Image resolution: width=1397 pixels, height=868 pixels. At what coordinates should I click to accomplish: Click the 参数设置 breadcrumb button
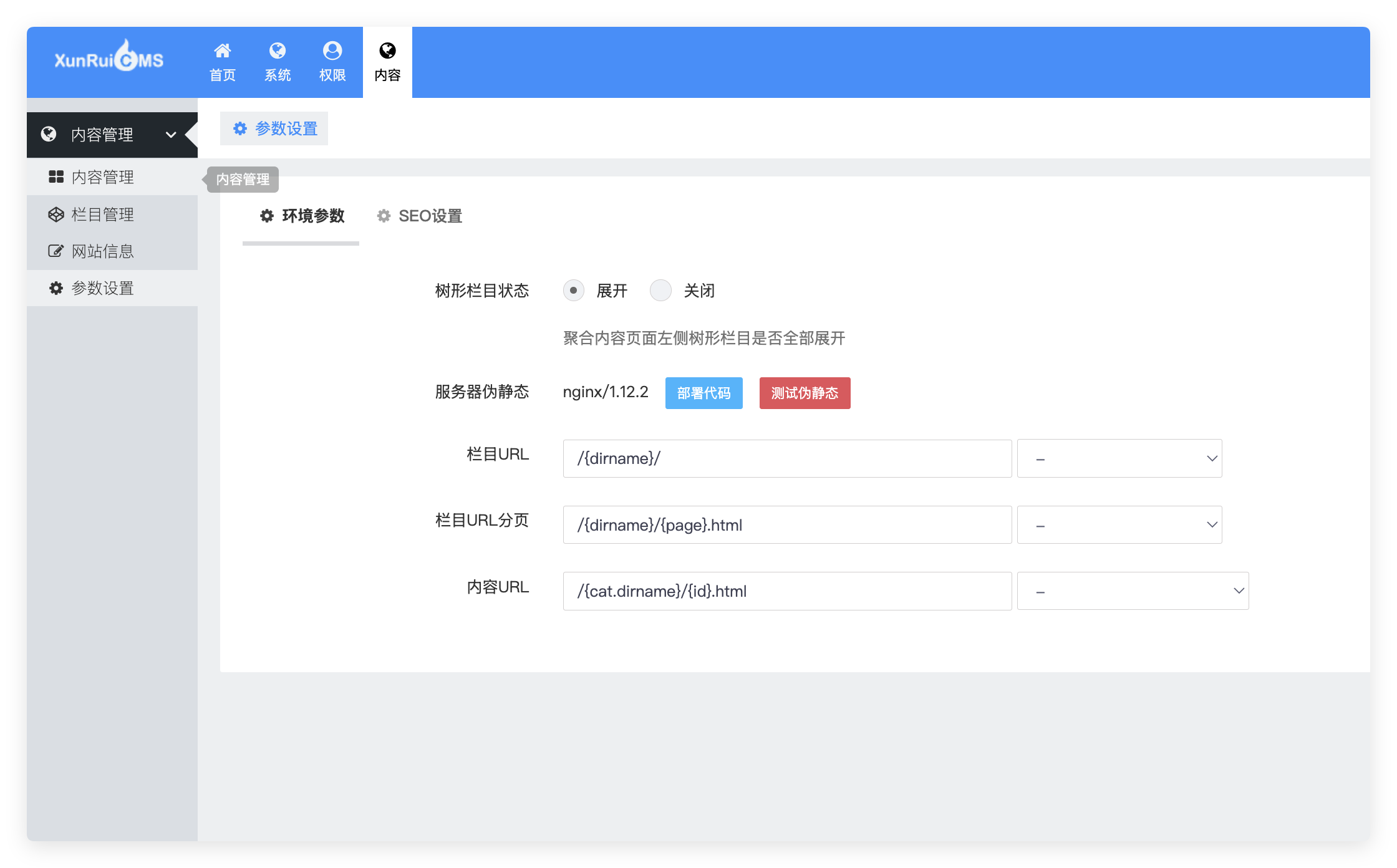click(x=274, y=128)
